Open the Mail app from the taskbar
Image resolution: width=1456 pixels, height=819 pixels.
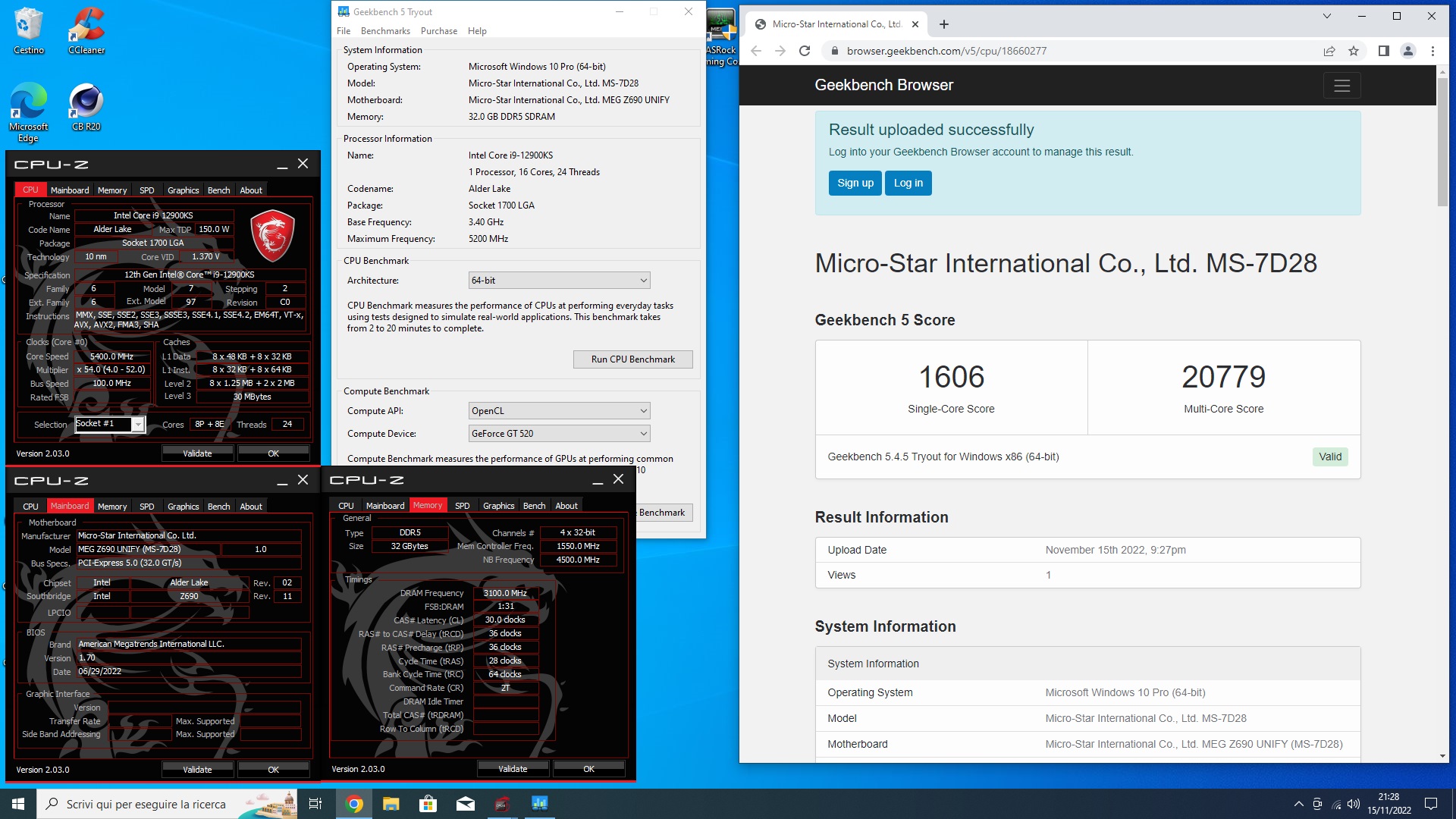click(x=465, y=804)
